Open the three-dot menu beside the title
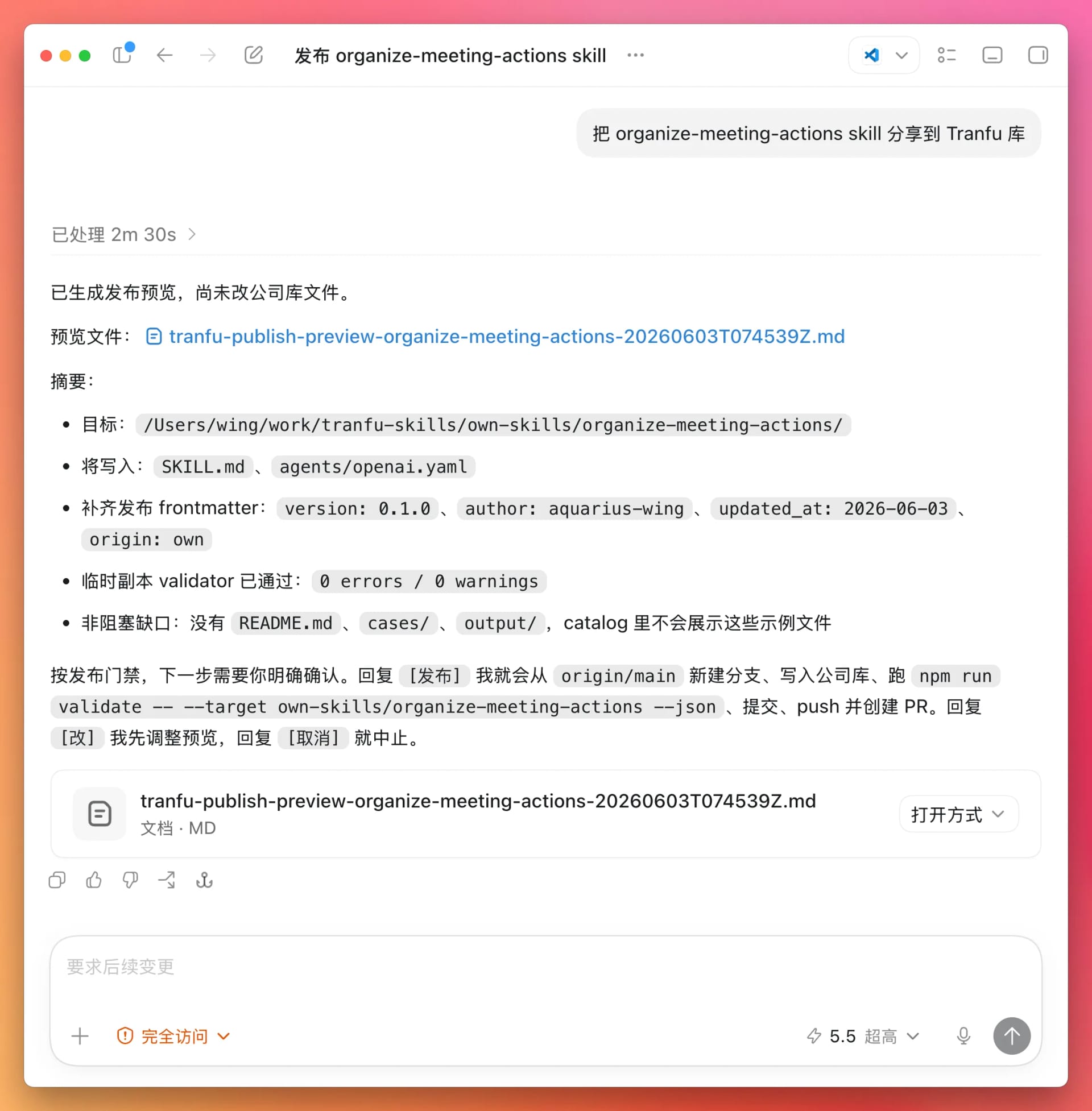Image resolution: width=1092 pixels, height=1111 pixels. coord(635,55)
